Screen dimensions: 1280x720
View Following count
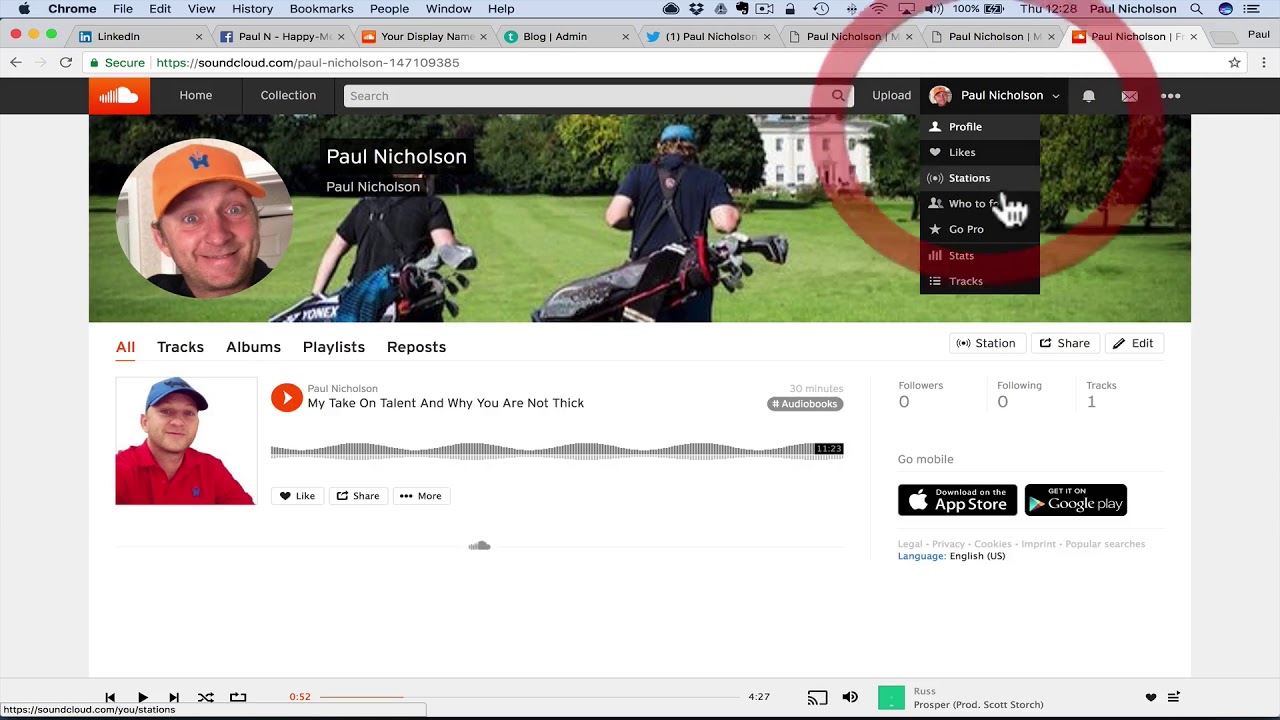coord(1019,394)
